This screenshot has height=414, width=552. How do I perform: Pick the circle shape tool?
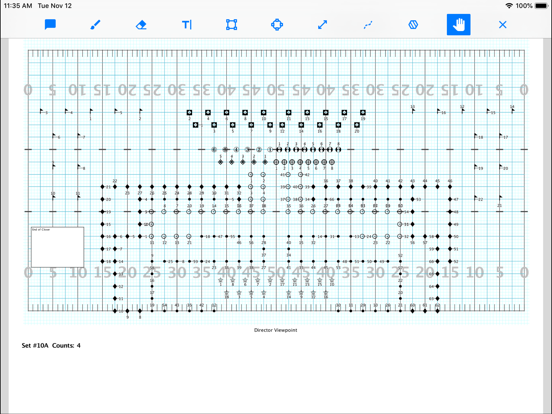(x=277, y=25)
